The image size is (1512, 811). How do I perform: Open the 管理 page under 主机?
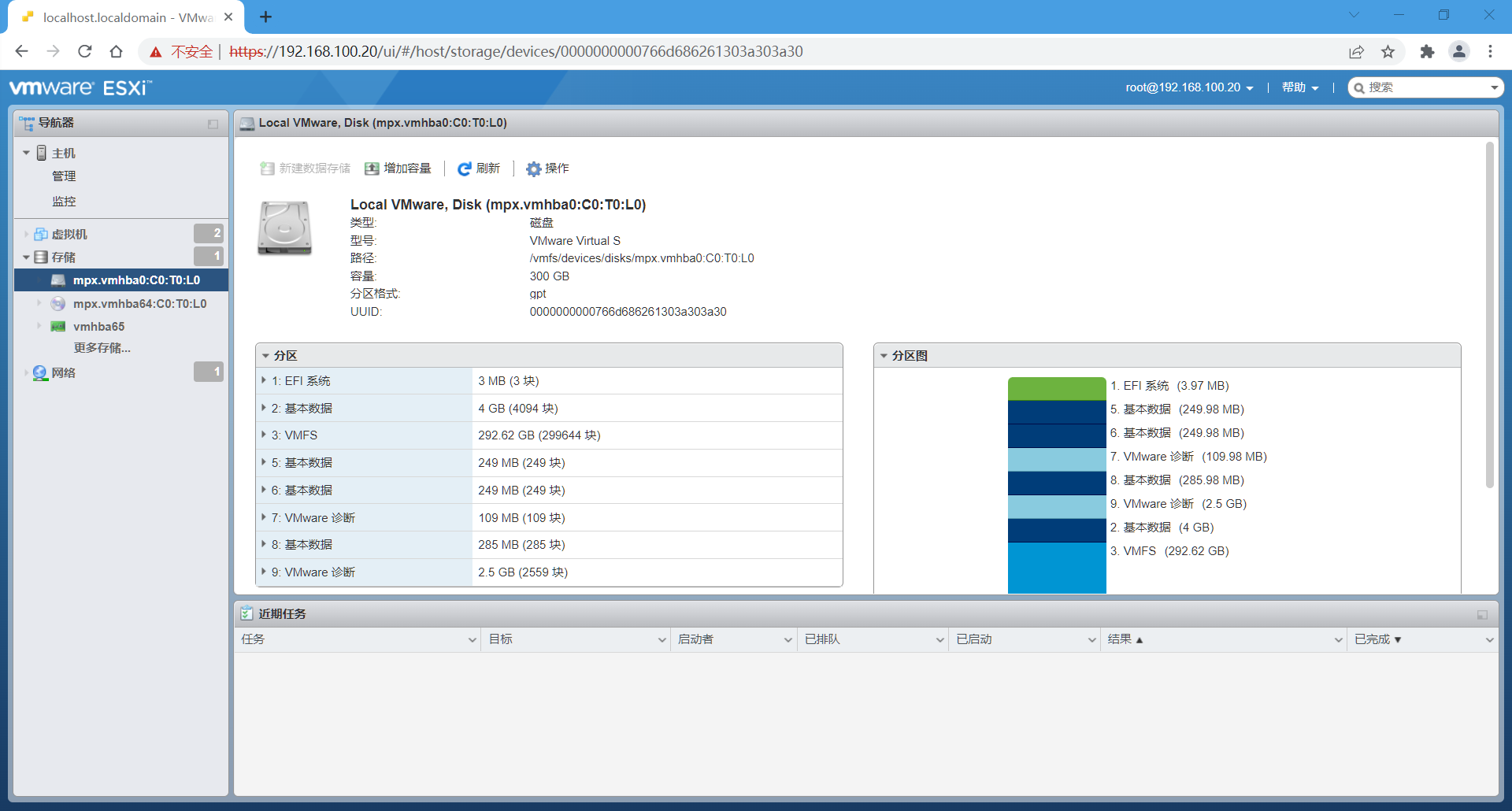pyautogui.click(x=65, y=176)
